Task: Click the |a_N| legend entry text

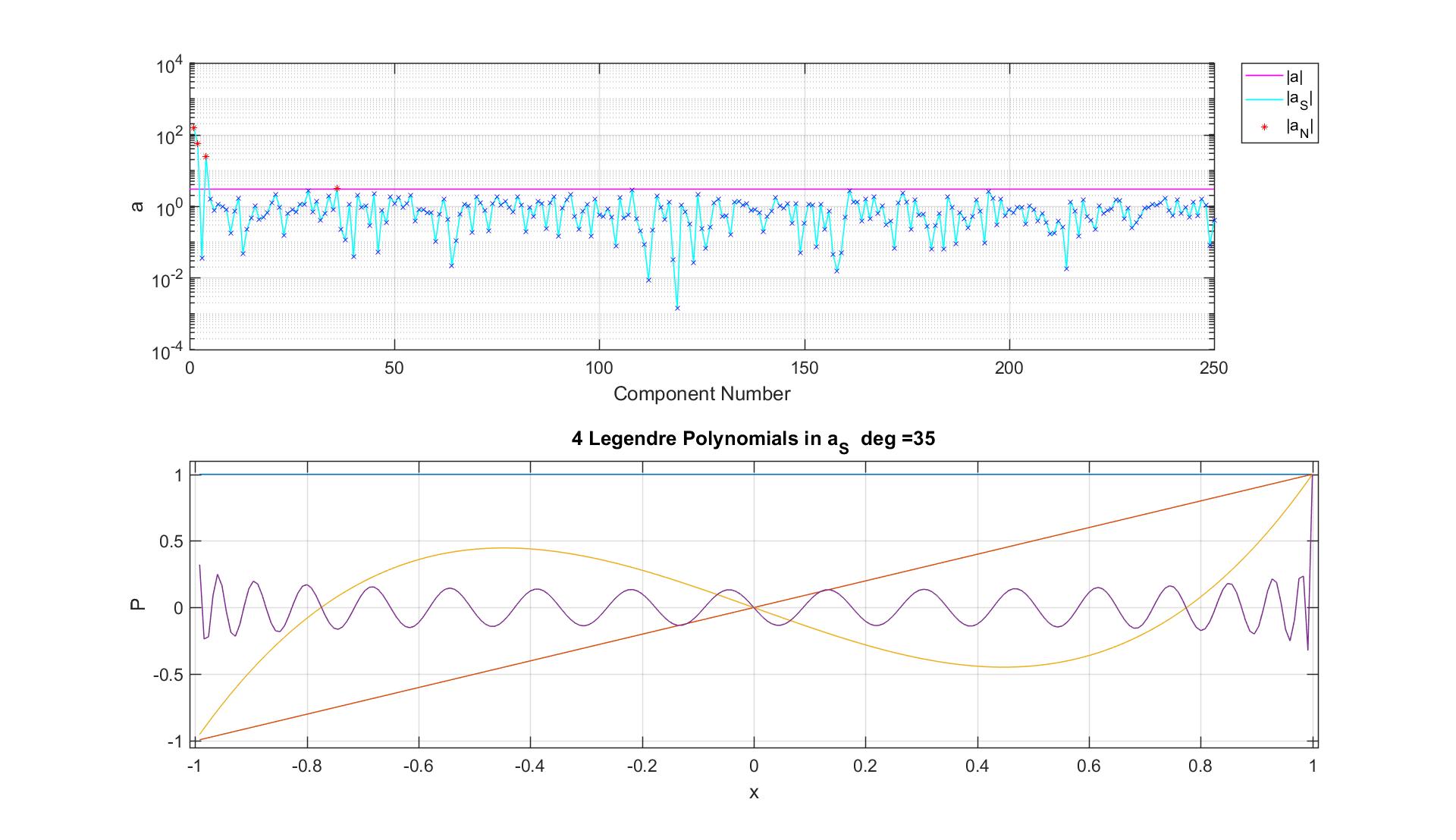Action: pyautogui.click(x=1298, y=128)
